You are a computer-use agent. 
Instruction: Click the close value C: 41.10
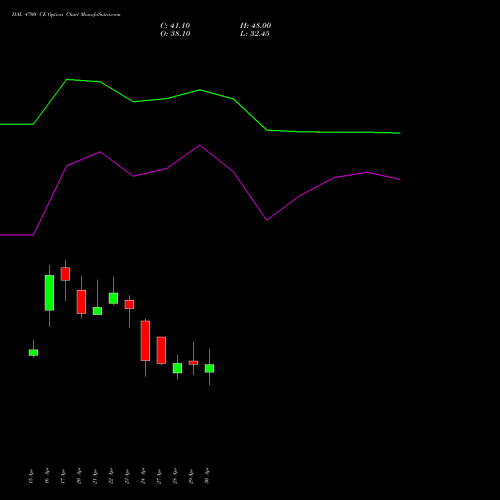175,26
